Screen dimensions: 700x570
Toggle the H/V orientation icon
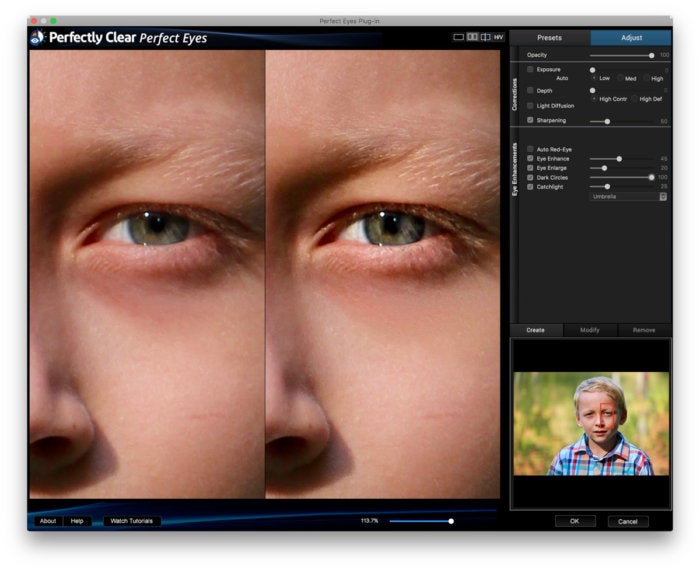498,37
